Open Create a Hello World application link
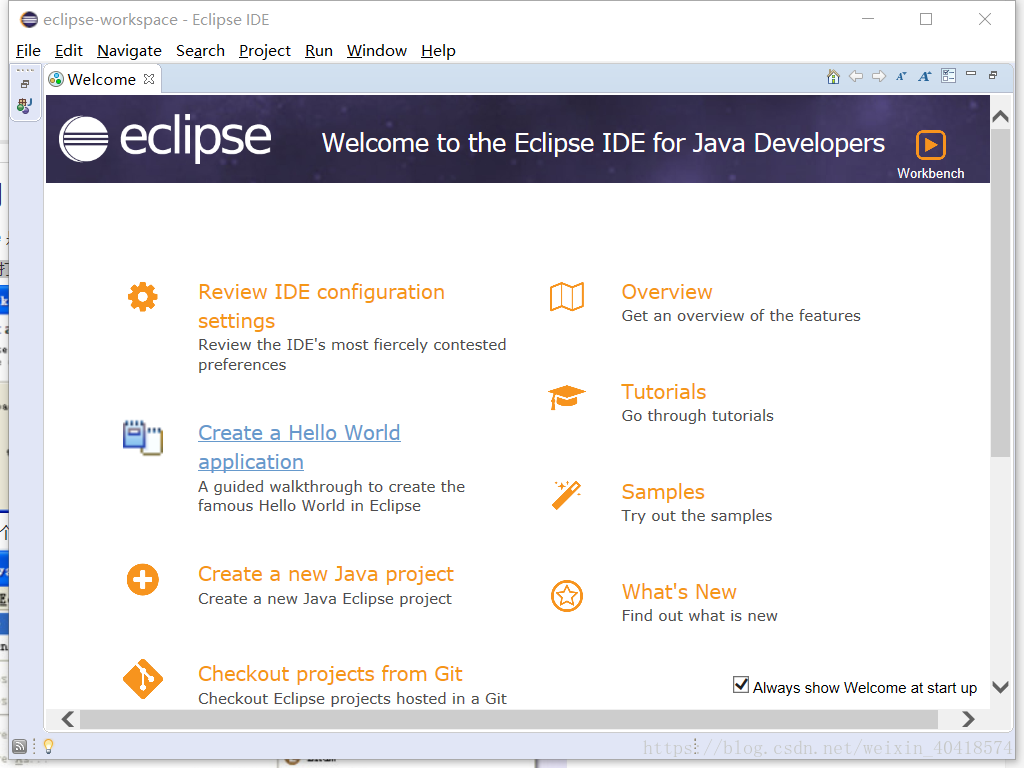The height and width of the screenshot is (768, 1024). pyautogui.click(x=299, y=447)
